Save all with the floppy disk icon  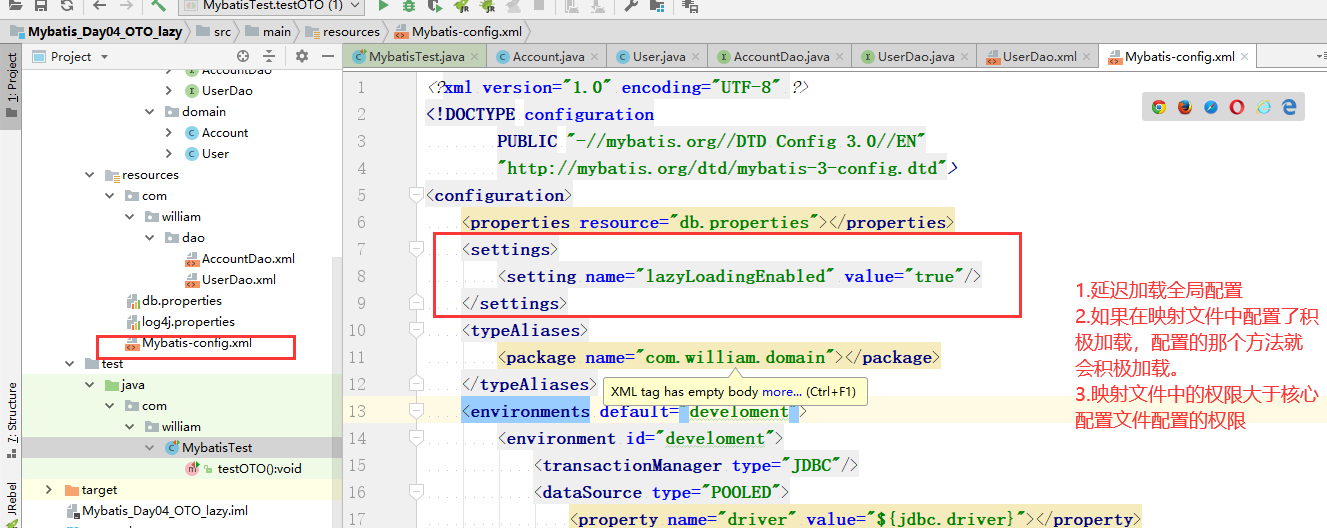[41, 6]
